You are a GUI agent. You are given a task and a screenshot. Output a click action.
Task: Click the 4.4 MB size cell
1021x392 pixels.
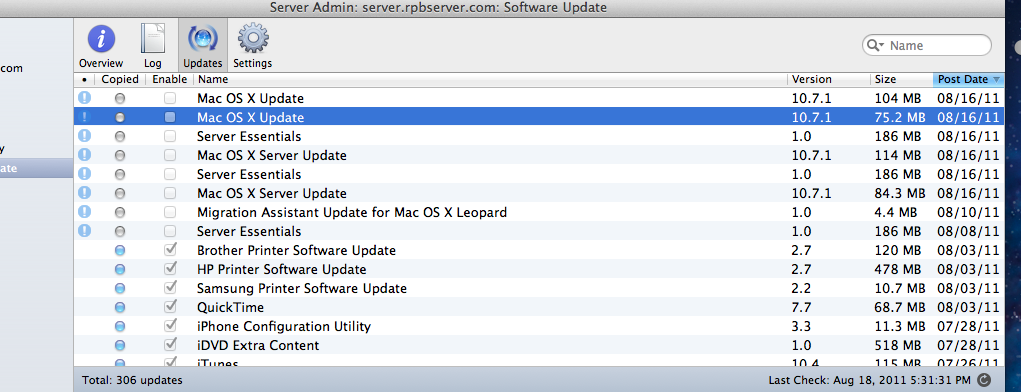click(895, 212)
